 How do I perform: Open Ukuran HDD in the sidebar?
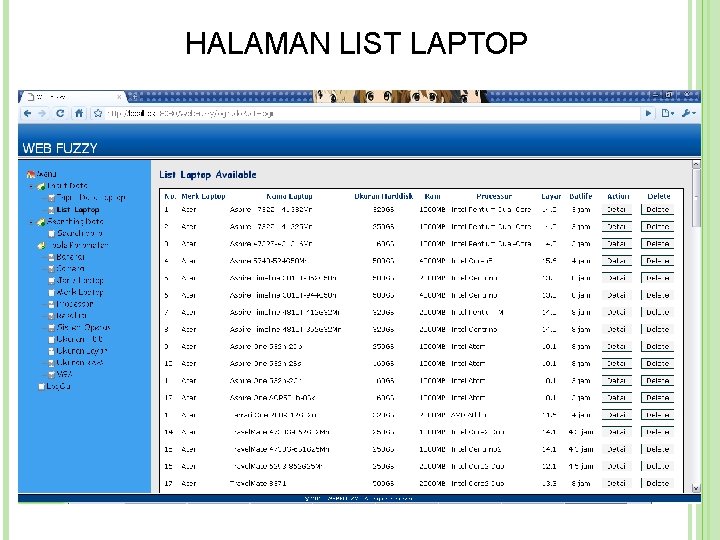(79, 339)
